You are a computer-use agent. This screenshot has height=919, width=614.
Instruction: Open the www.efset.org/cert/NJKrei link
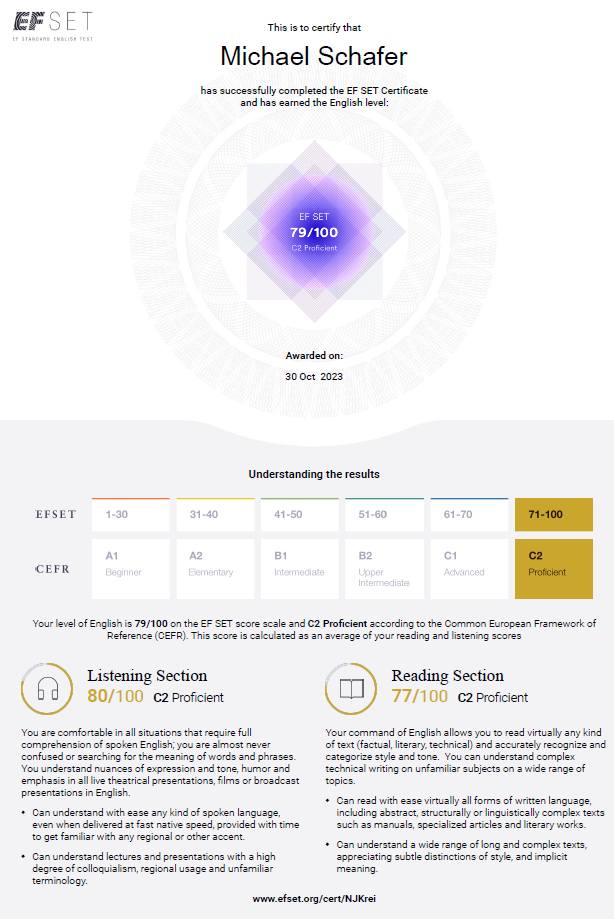click(x=314, y=898)
